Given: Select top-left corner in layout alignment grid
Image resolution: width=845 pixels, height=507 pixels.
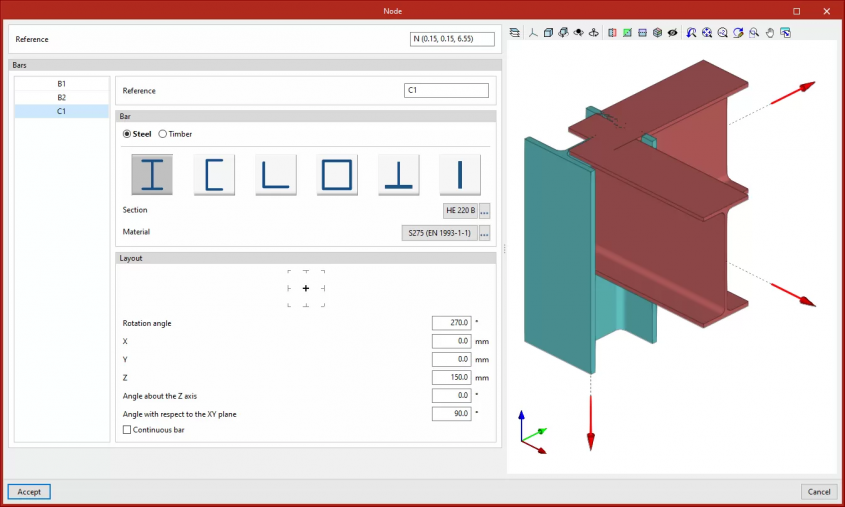Looking at the screenshot, I should click(289, 272).
